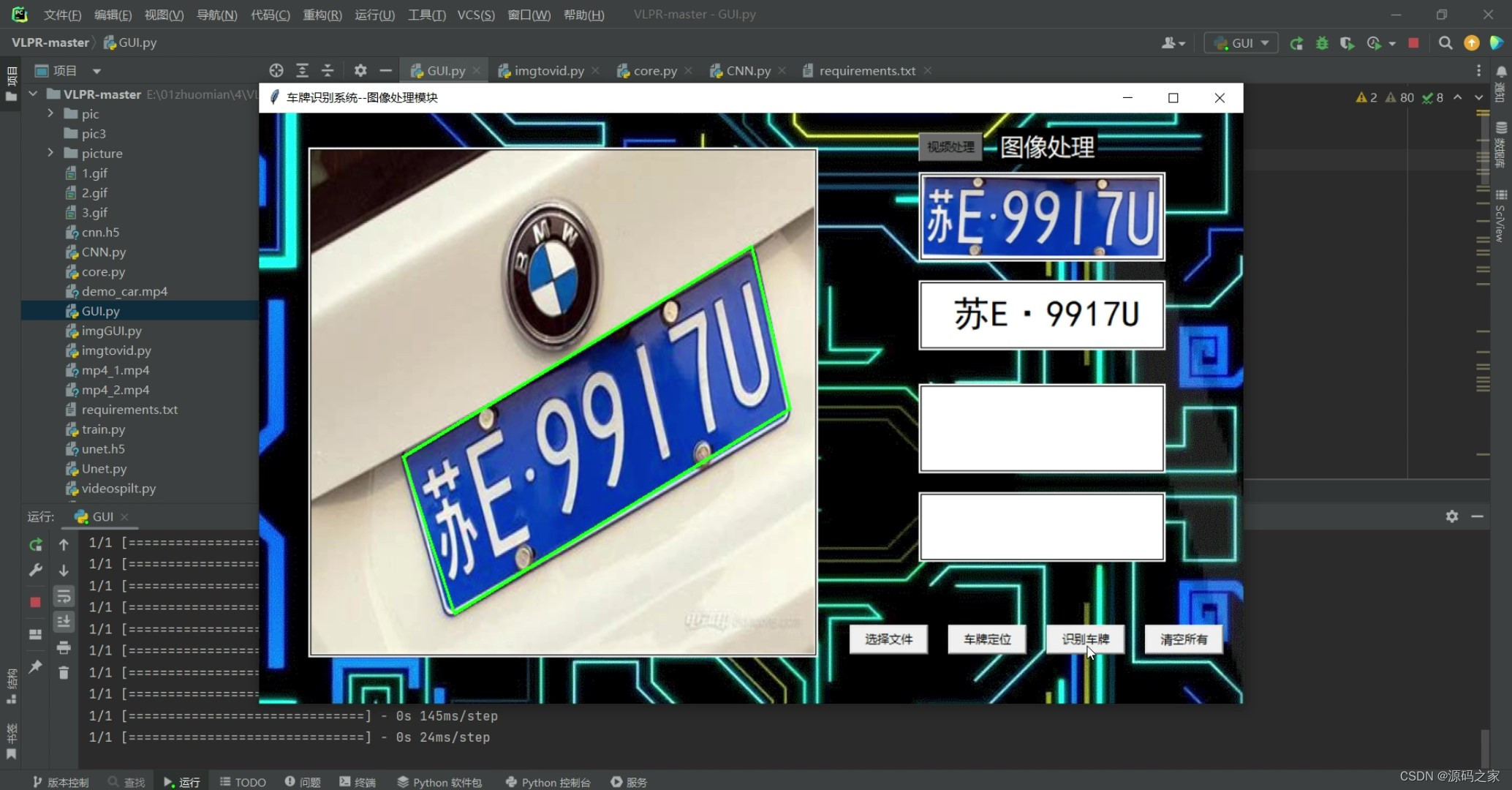Click the print icon in run panel

[64, 648]
